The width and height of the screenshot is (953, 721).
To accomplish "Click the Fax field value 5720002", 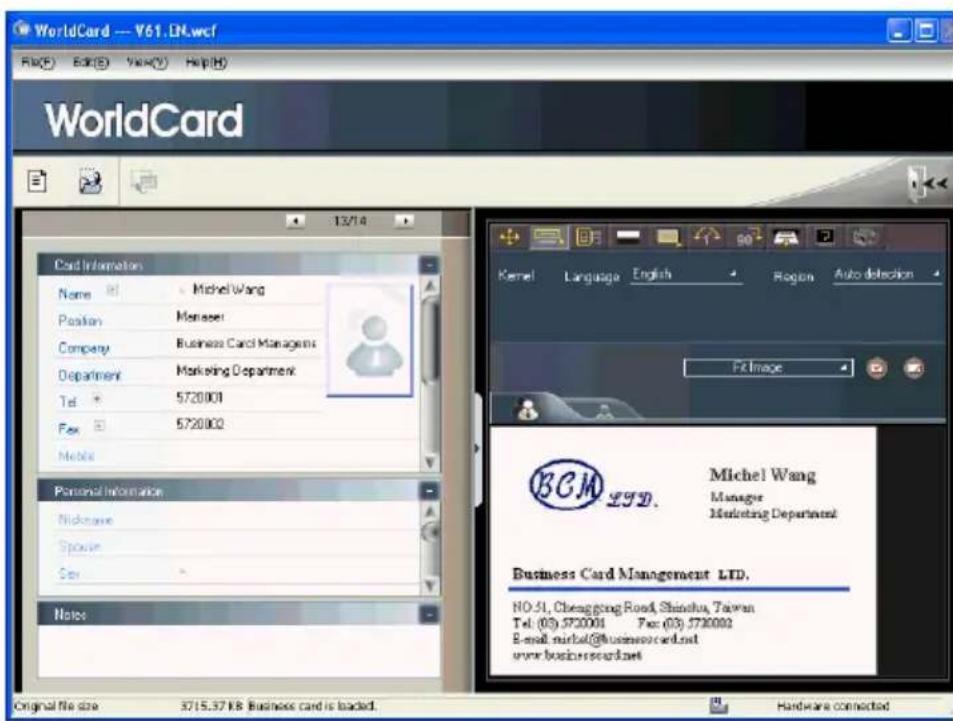I will coord(248,424).
